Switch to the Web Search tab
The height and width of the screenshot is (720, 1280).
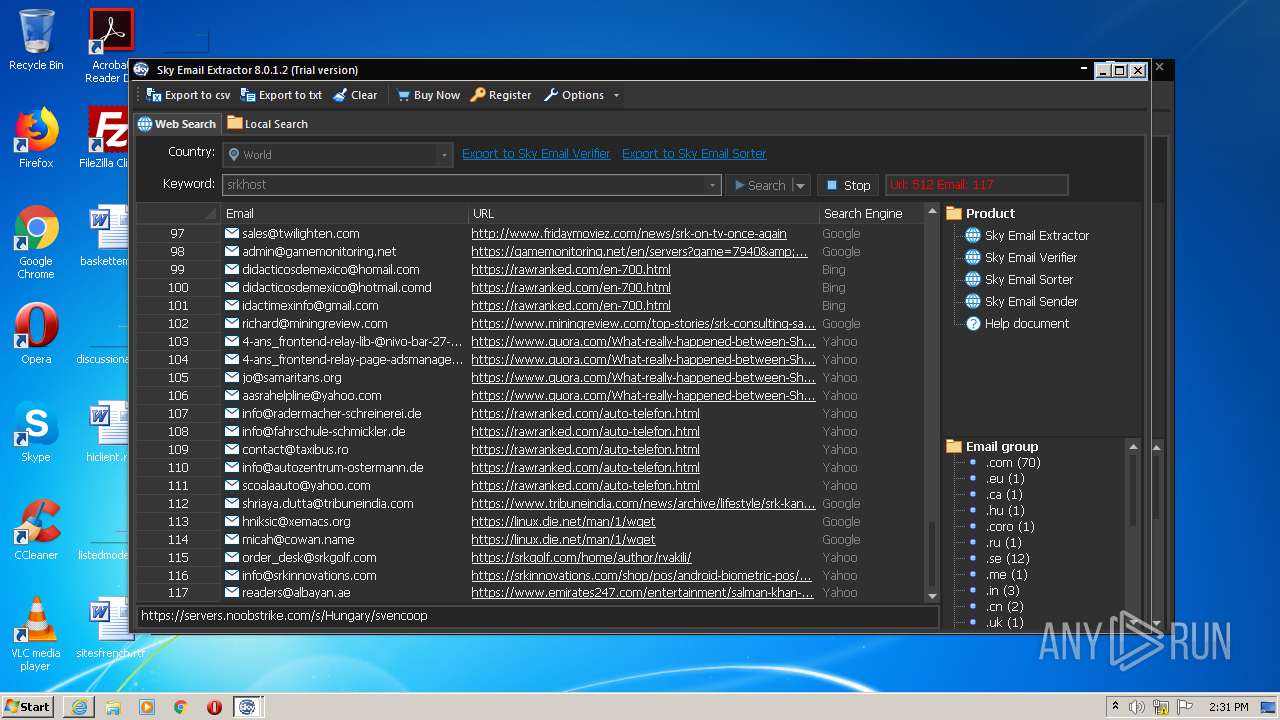pyautogui.click(x=177, y=124)
